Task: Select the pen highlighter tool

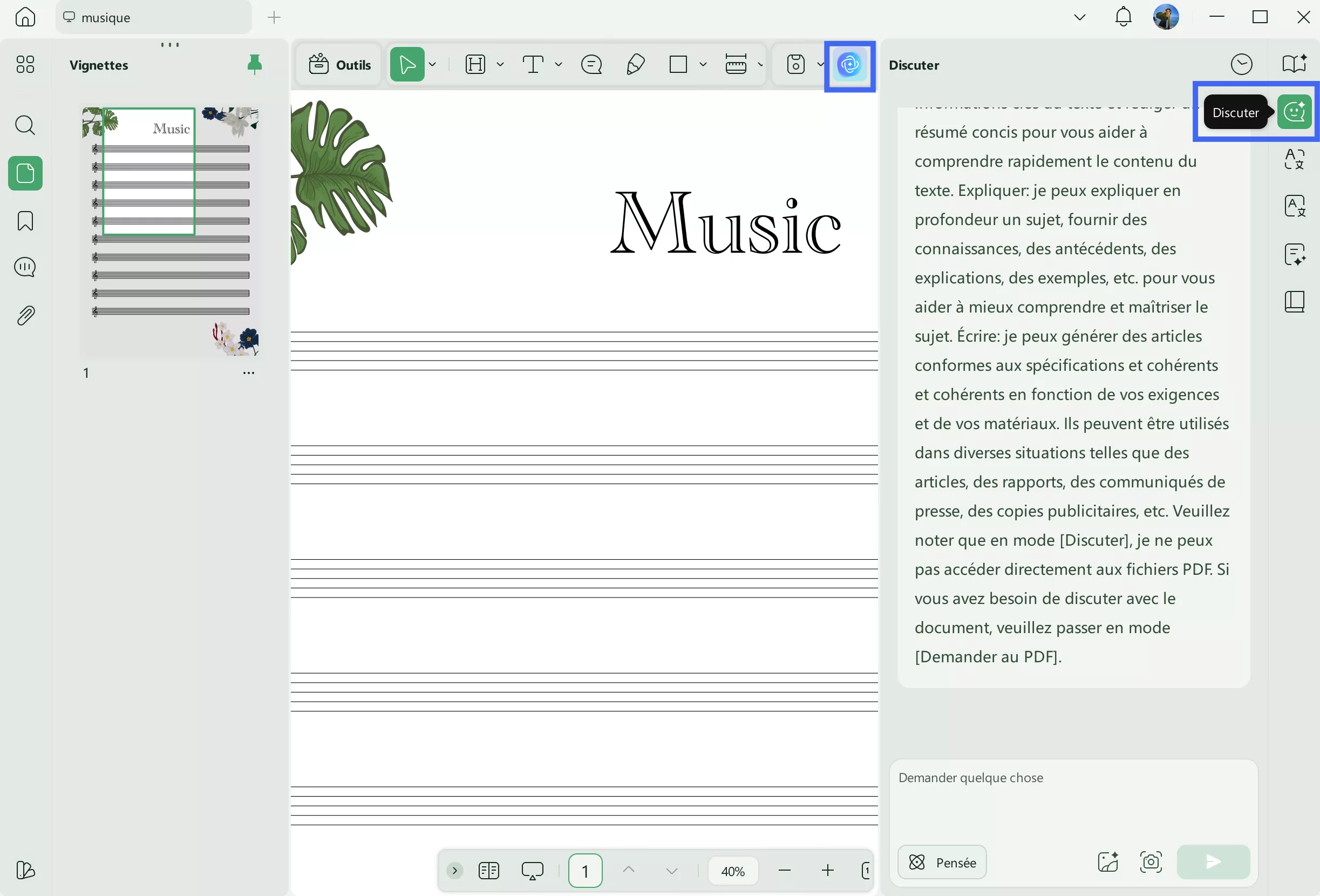Action: pos(635,65)
